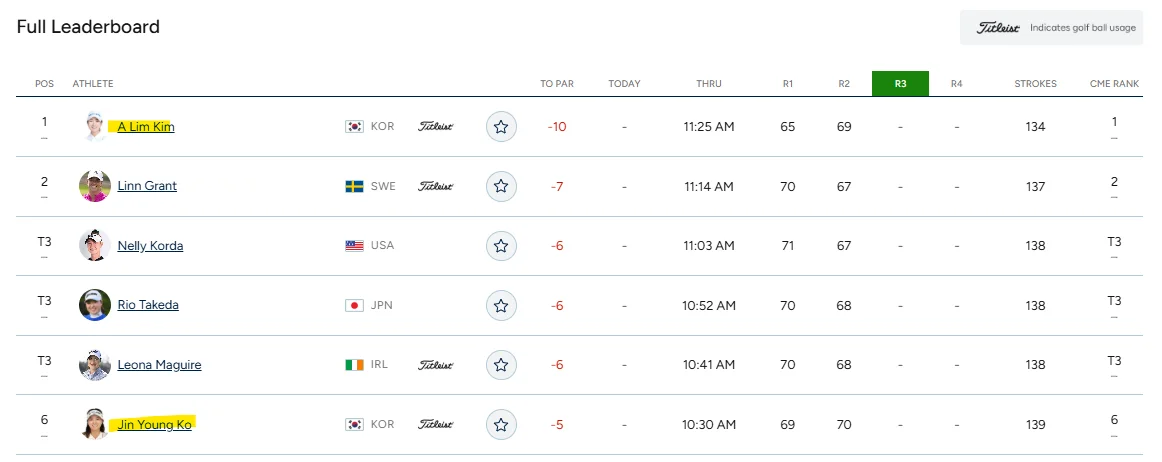This screenshot has width=1162, height=462.
Task: Click Linn Grant's profile photo
Action: coord(95,186)
